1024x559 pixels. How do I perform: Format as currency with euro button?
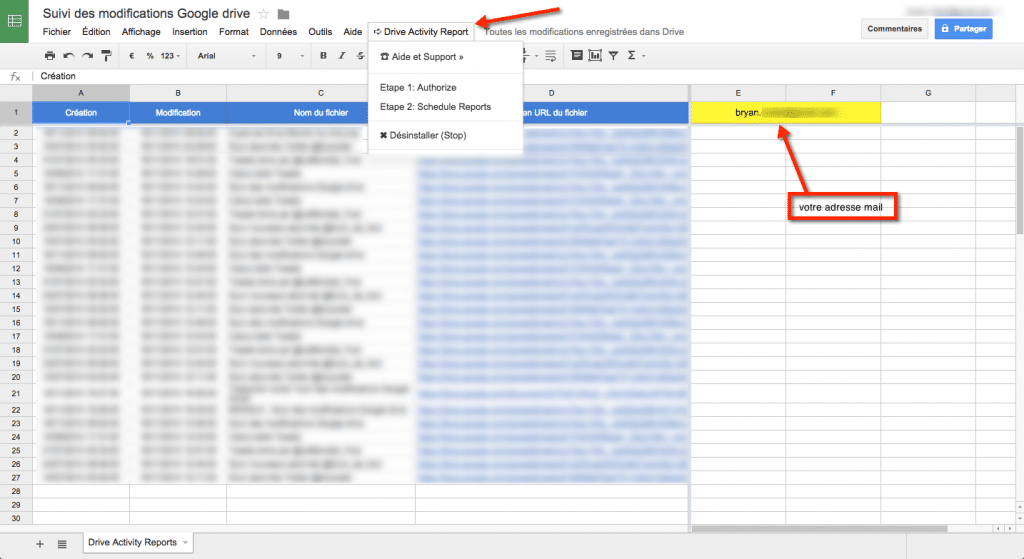click(x=132, y=56)
